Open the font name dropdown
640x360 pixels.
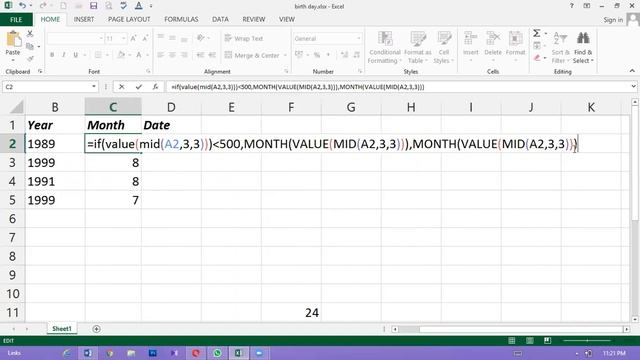point(101,38)
